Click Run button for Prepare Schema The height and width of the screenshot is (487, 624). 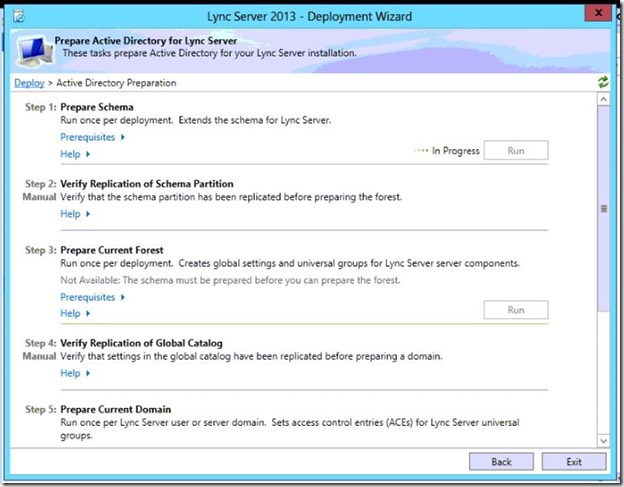pos(516,150)
